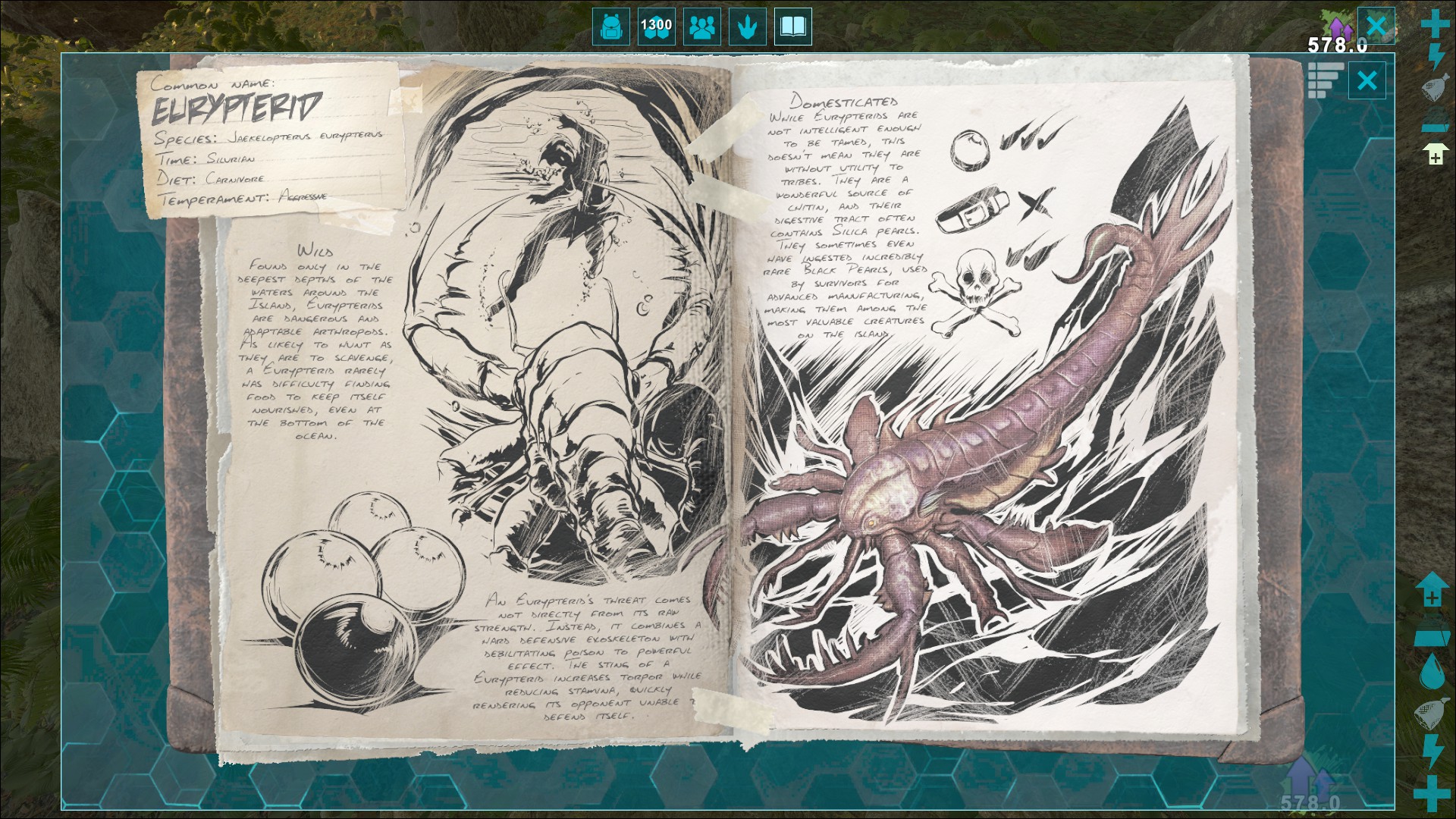The width and height of the screenshot is (1456, 819).
Task: Open the tribe manager people icon
Action: (702, 27)
